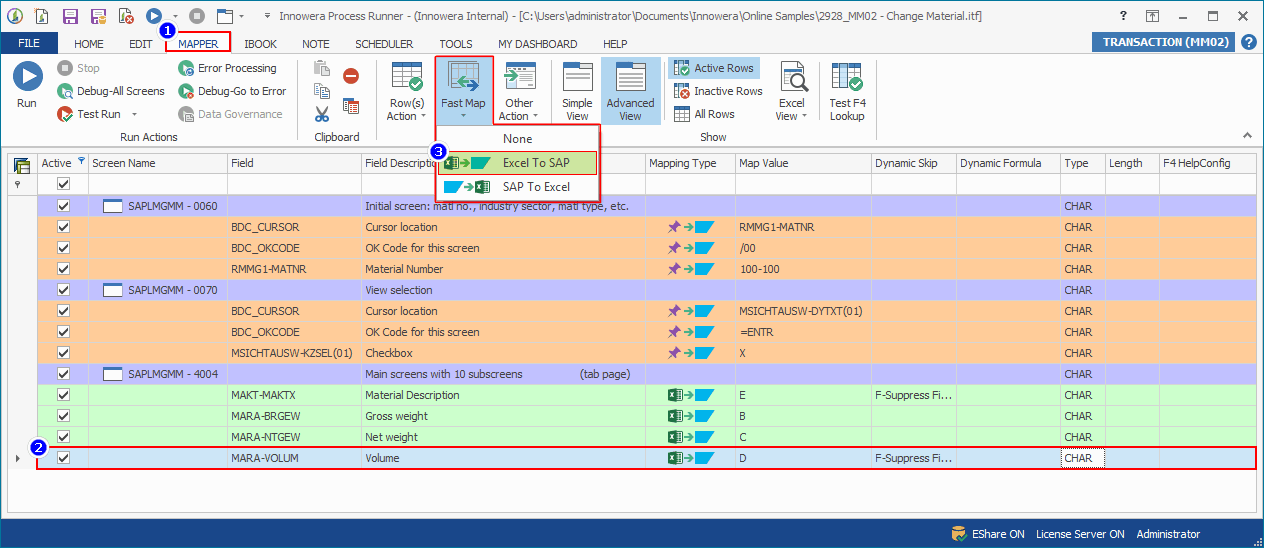Click the ribbon display options icon

coord(1153,16)
